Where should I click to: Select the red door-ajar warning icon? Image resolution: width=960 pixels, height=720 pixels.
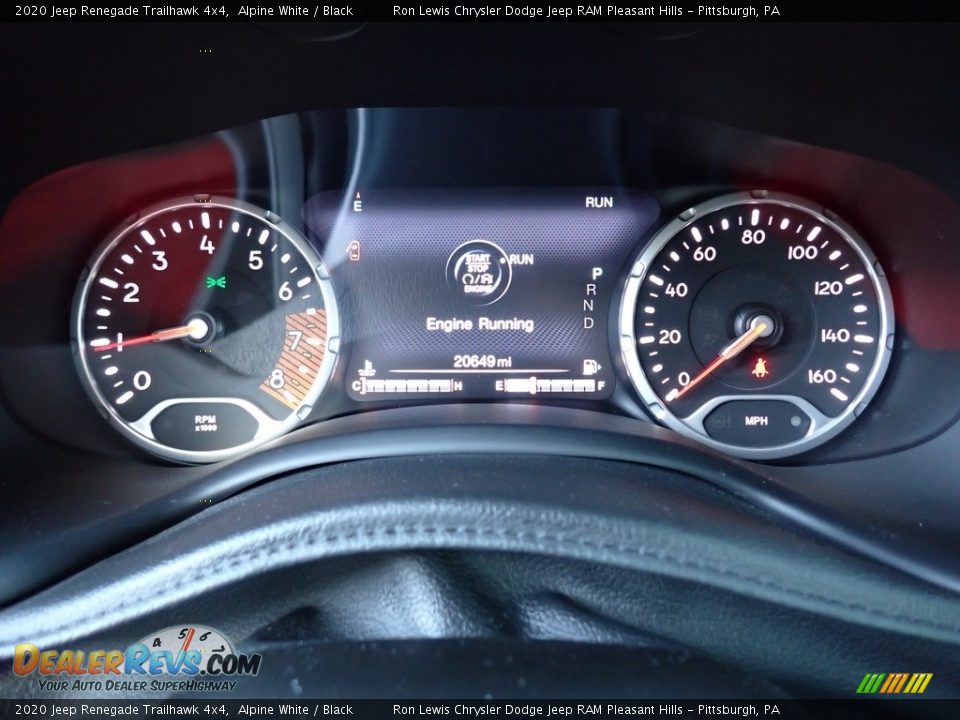tap(354, 250)
